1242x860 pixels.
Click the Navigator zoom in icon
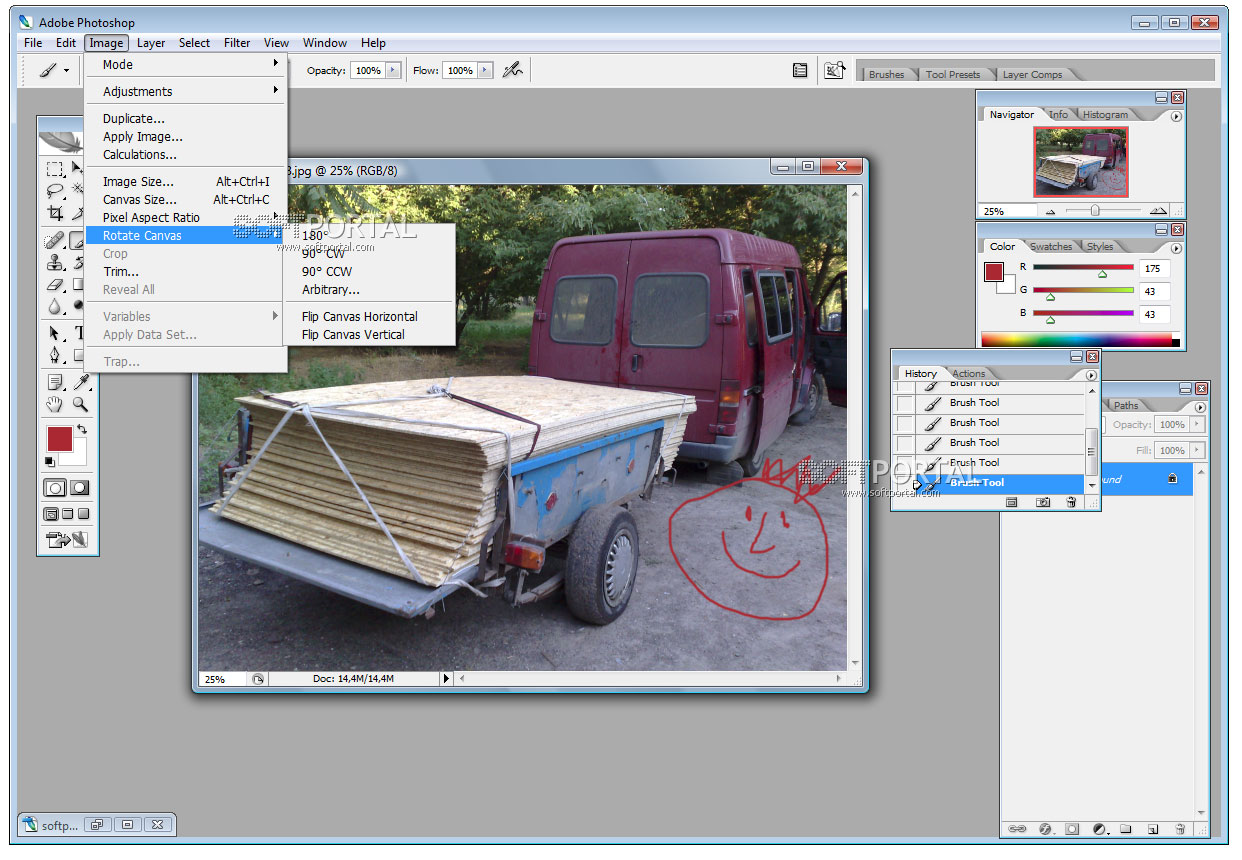click(x=1157, y=212)
